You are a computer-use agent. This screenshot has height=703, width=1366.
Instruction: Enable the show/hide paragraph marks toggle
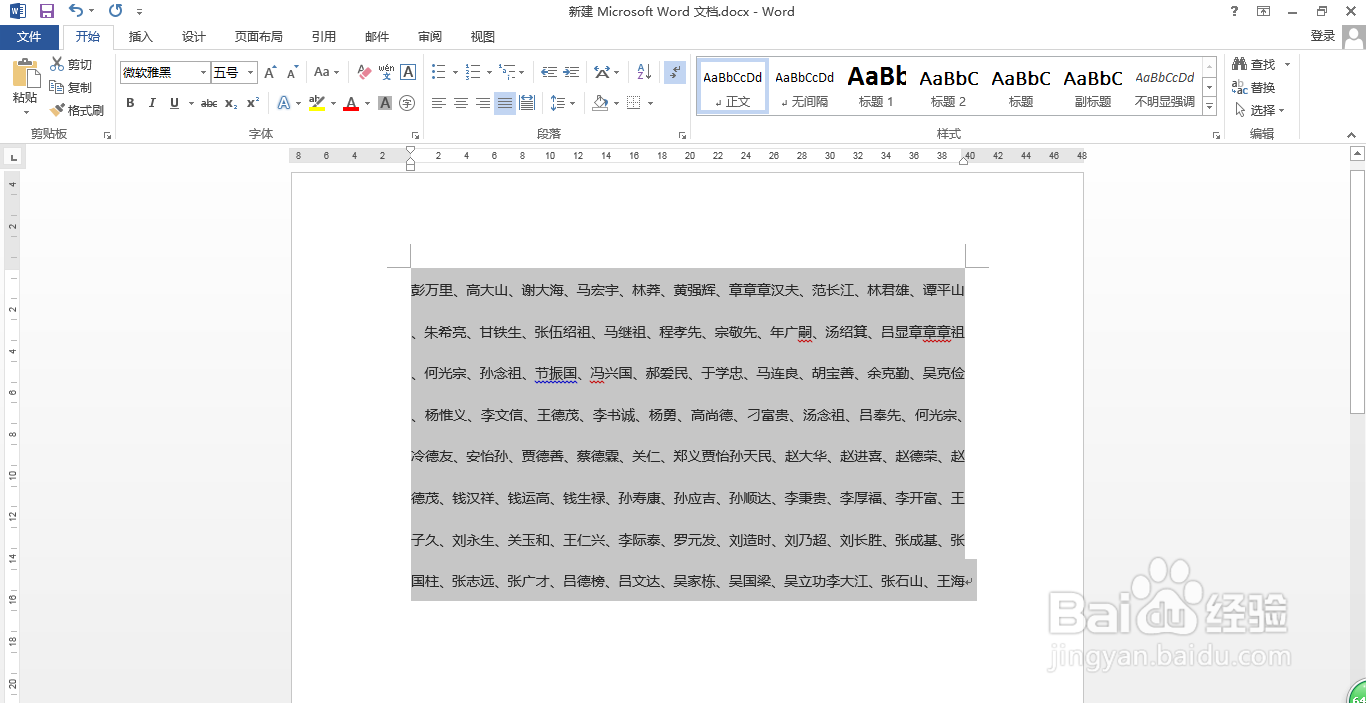tap(676, 72)
